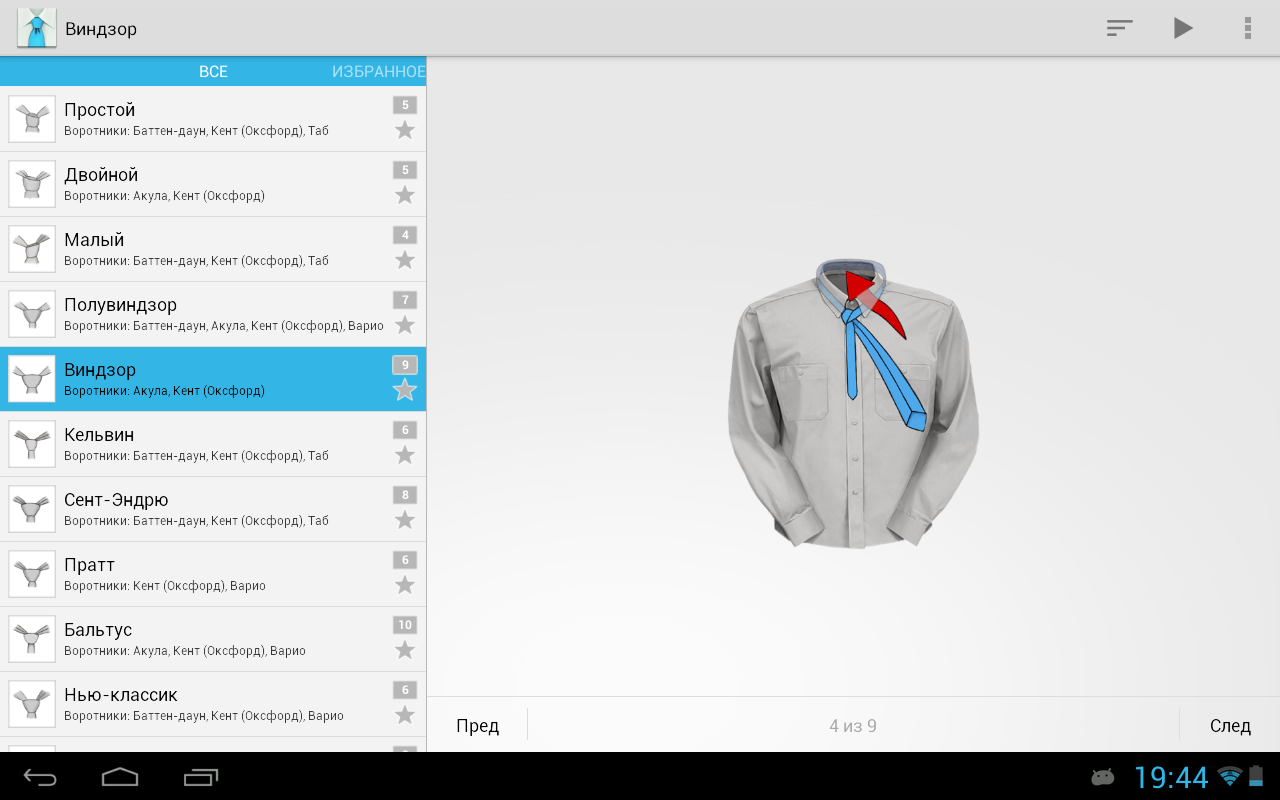Tap the Android debug icon in status bar

click(1103, 777)
